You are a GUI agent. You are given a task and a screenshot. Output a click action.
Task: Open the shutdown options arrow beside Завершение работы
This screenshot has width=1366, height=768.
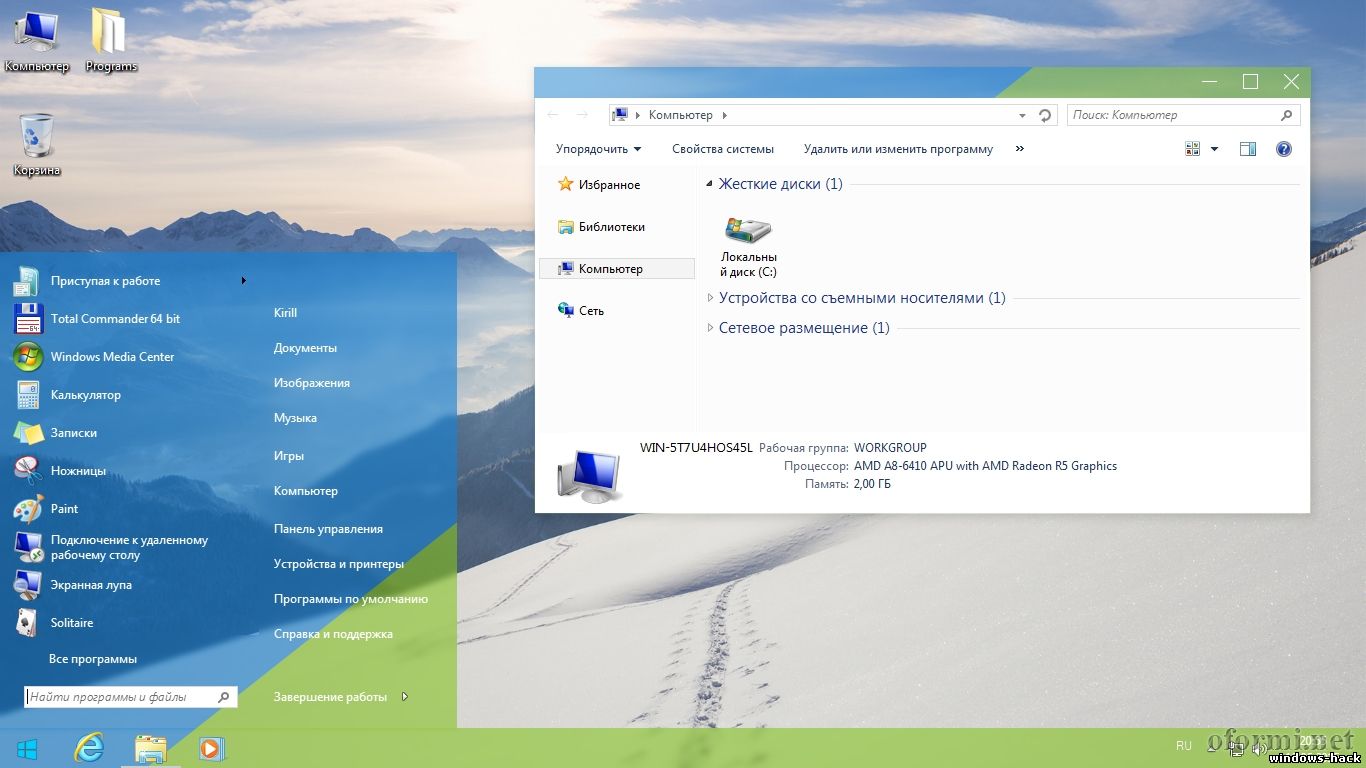click(x=404, y=697)
